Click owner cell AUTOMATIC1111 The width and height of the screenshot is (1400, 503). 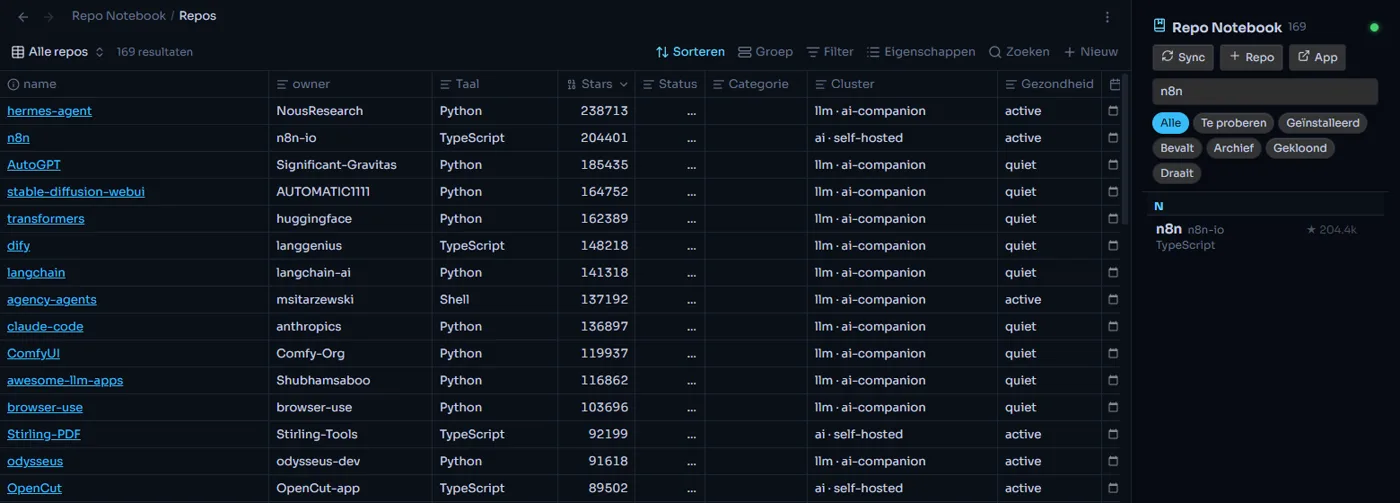tap(350, 192)
